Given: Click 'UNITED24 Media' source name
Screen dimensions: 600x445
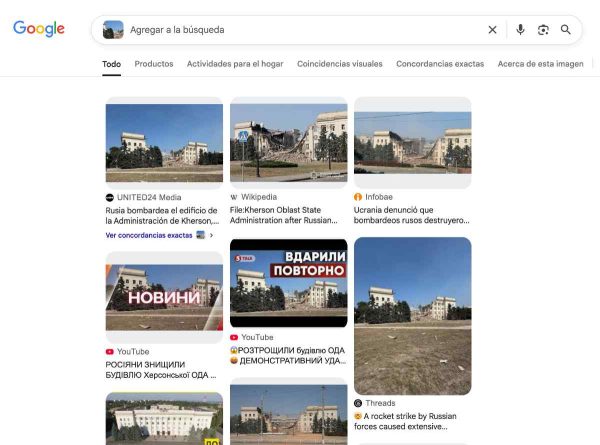Looking at the screenshot, I should click(149, 197).
